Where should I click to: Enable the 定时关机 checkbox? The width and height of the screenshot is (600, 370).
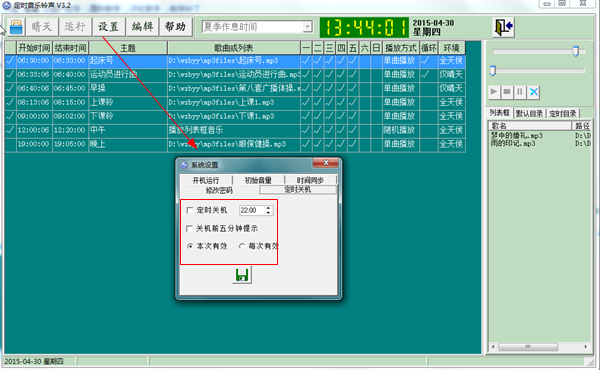[x=189, y=210]
